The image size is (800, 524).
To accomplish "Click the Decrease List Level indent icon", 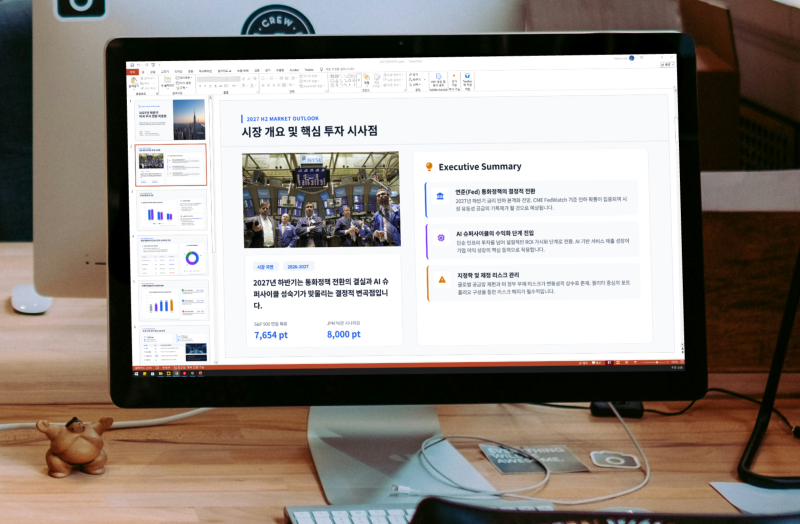I will coord(281,79).
